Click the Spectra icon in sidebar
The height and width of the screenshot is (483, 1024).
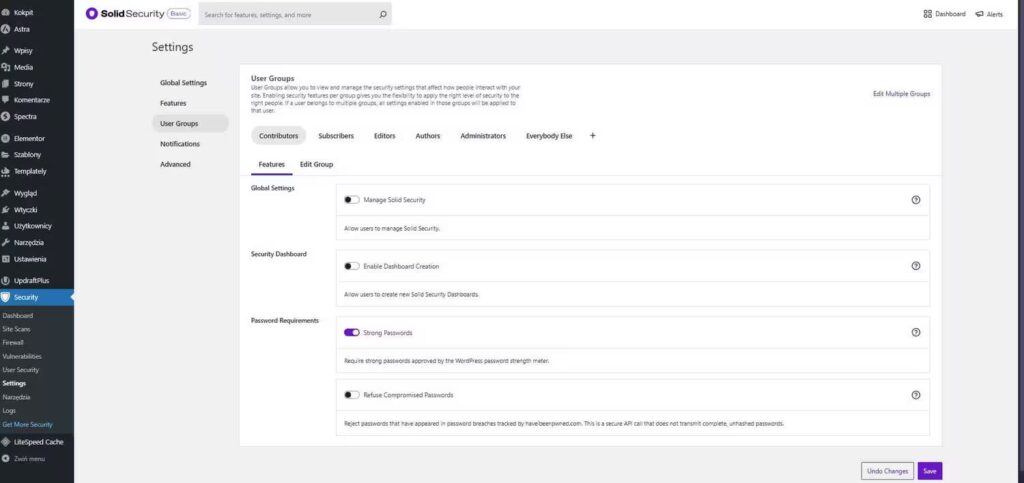(5, 117)
